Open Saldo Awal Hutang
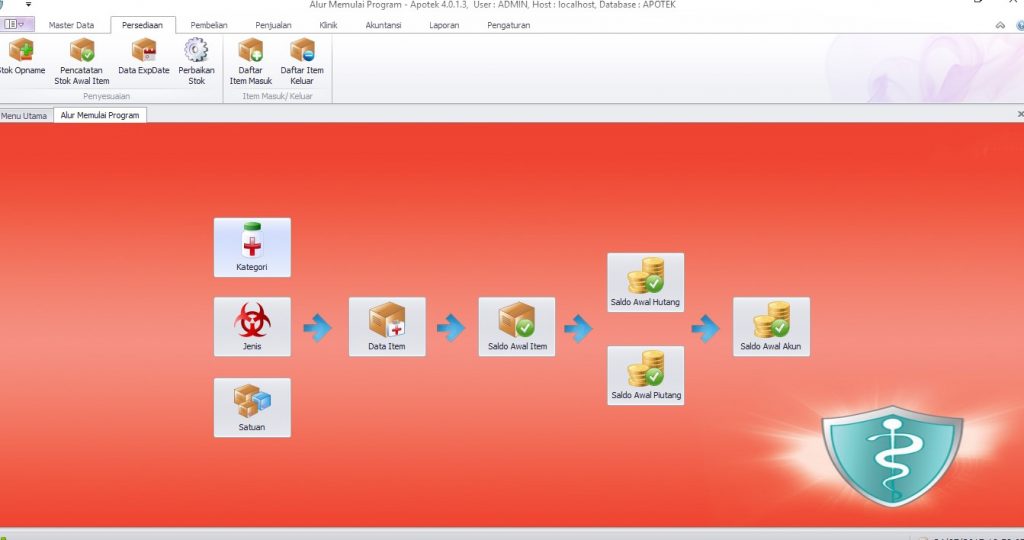The height and width of the screenshot is (540, 1024). pos(645,282)
